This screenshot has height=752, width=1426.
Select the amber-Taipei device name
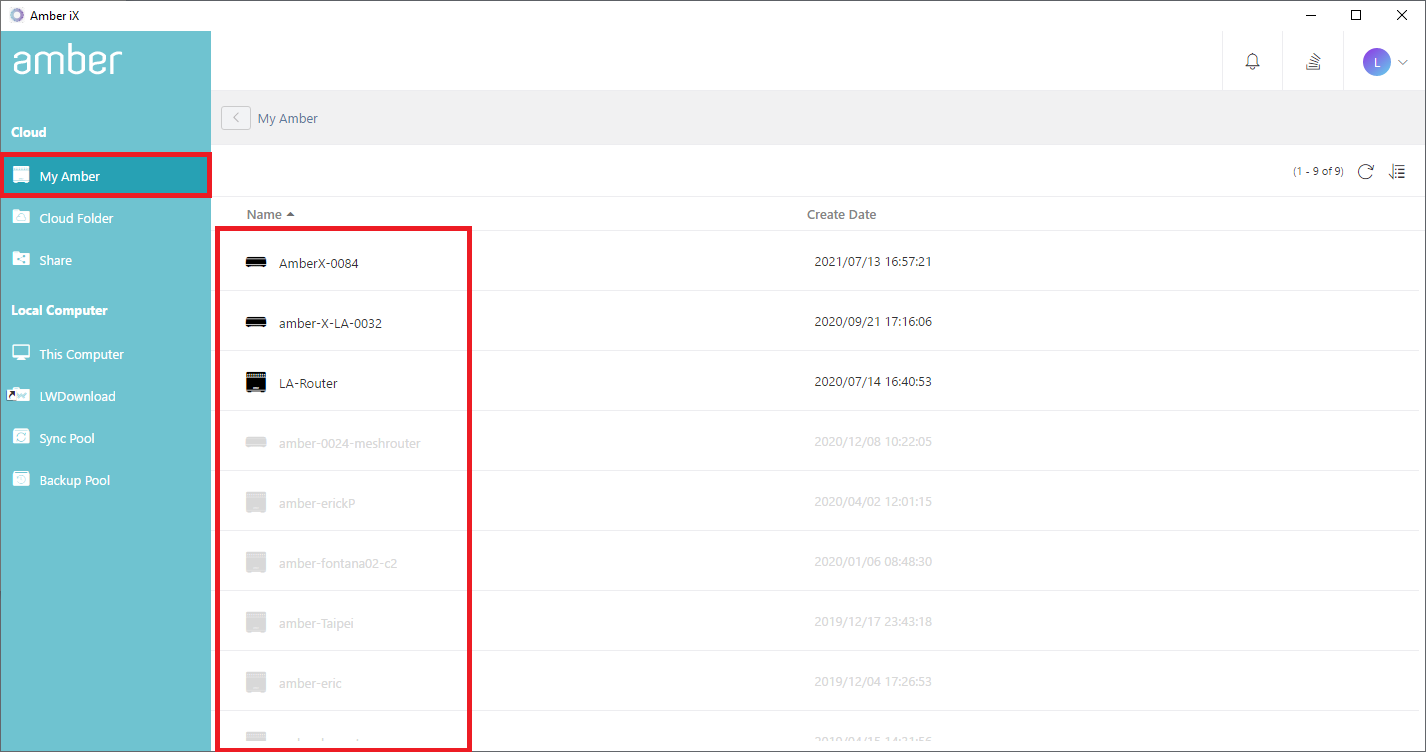316,624
